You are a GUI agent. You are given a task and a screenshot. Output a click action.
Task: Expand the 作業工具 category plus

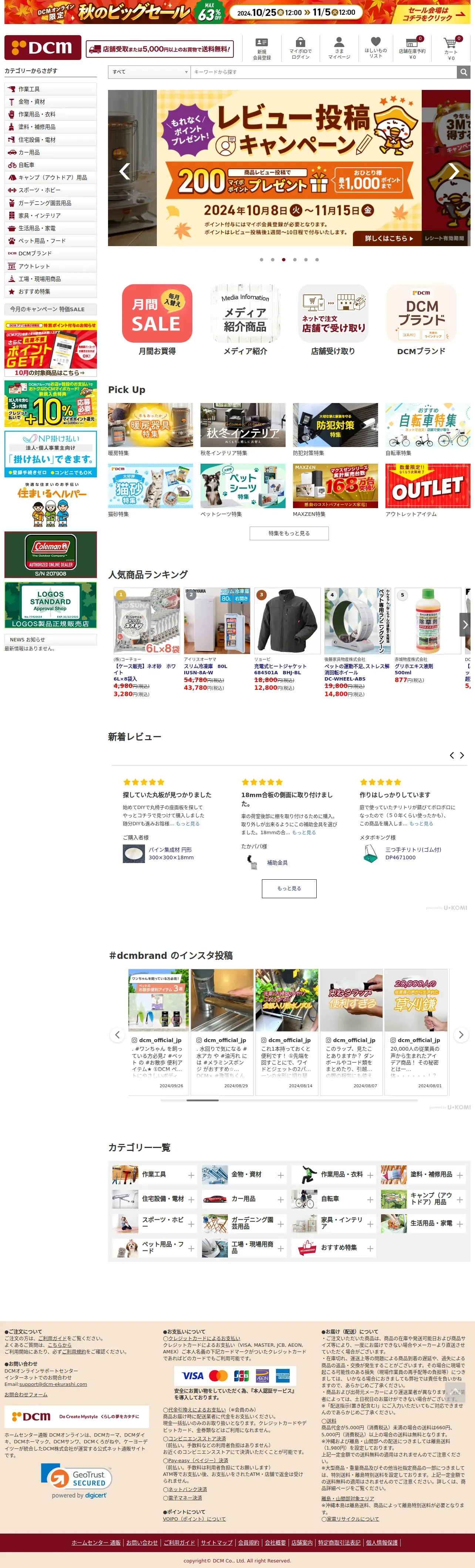(192, 1175)
